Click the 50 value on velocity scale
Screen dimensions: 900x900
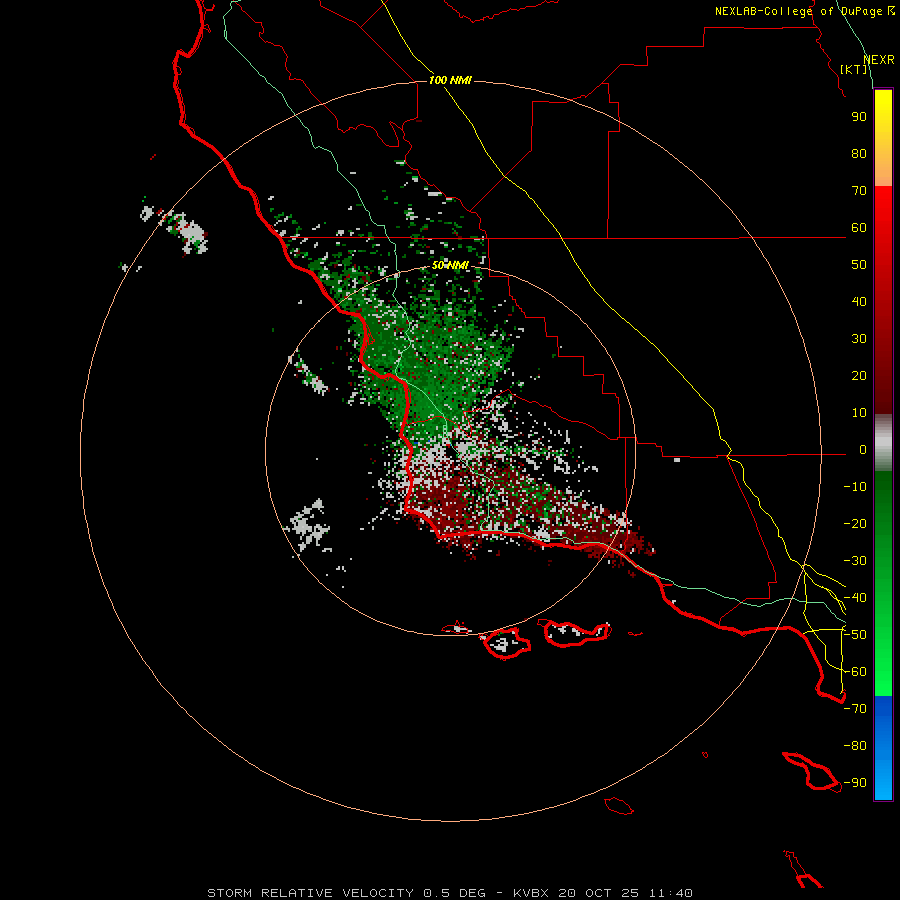(859, 265)
